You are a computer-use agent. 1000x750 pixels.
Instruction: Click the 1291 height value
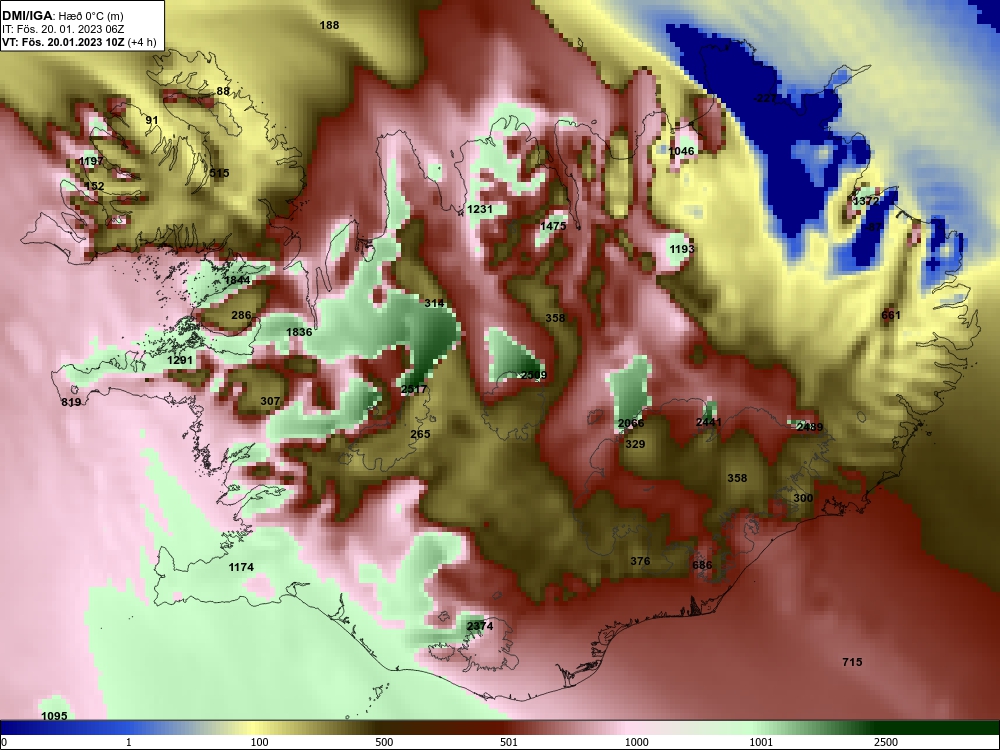point(180,360)
